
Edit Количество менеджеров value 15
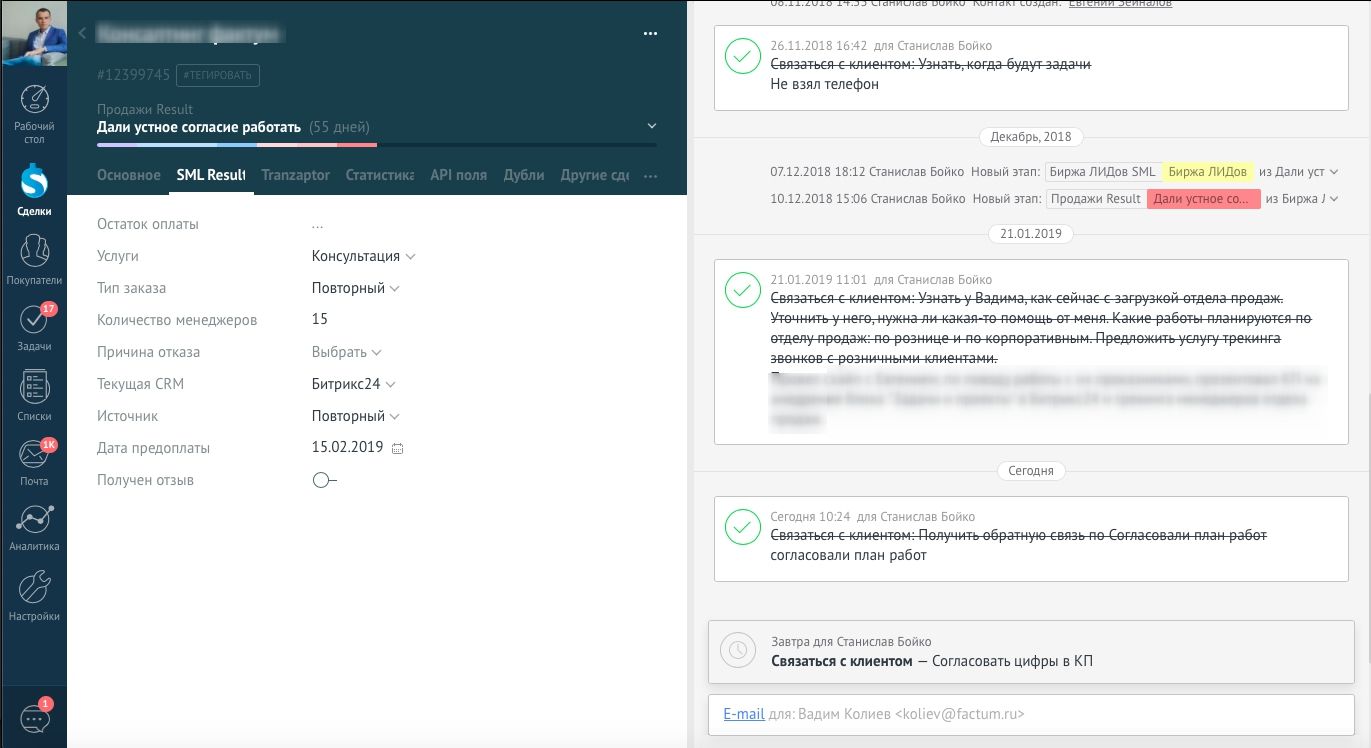click(x=320, y=320)
